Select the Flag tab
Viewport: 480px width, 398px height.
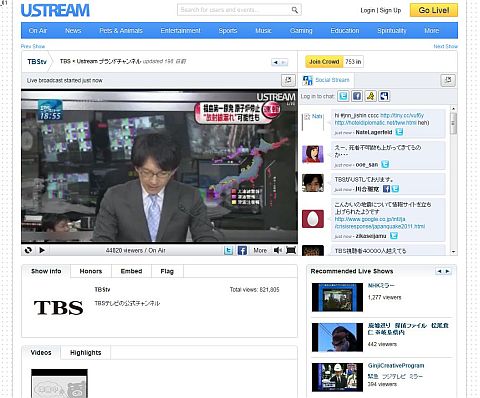tap(167, 271)
